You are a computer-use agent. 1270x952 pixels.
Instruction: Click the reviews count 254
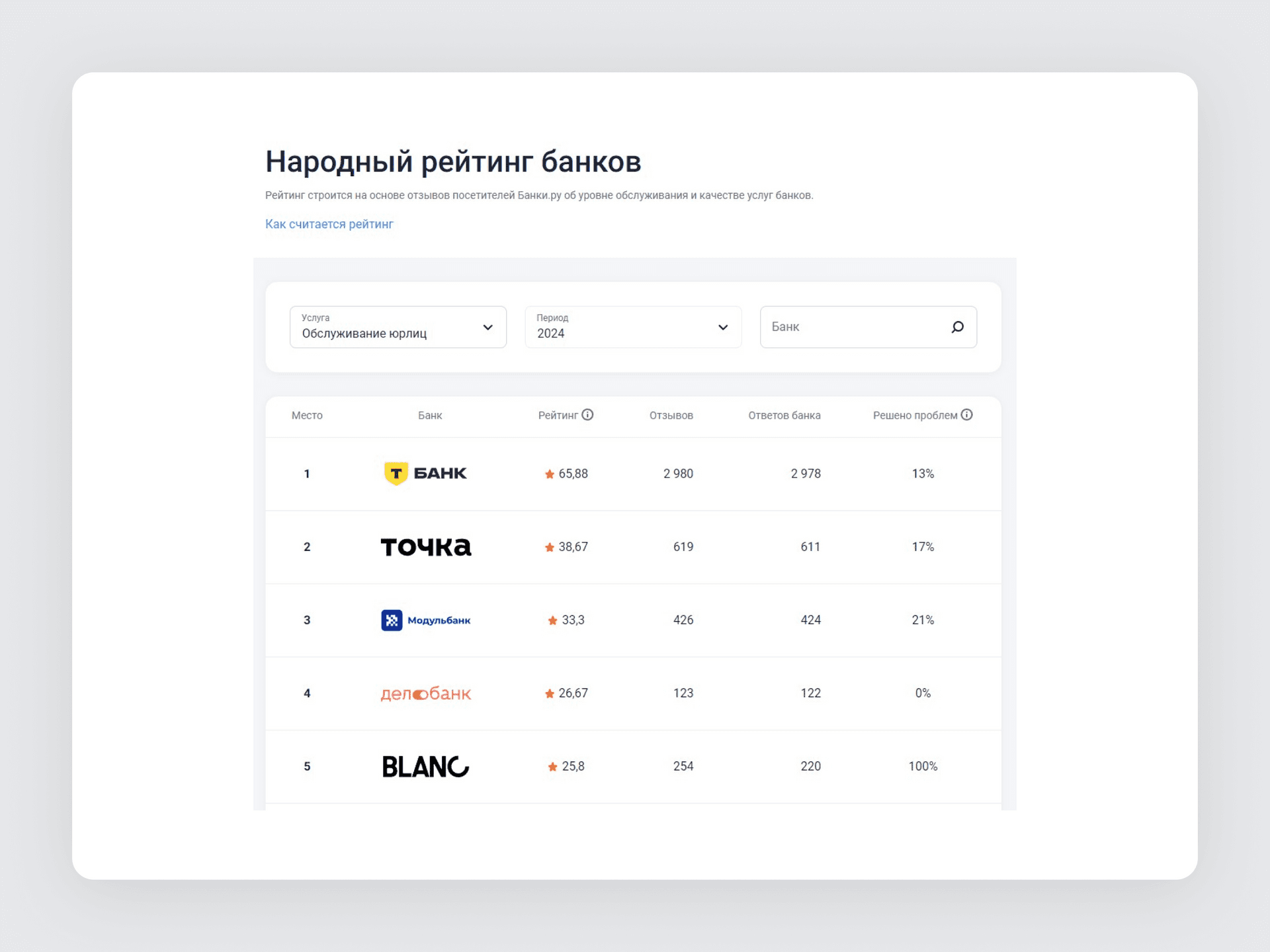[683, 766]
